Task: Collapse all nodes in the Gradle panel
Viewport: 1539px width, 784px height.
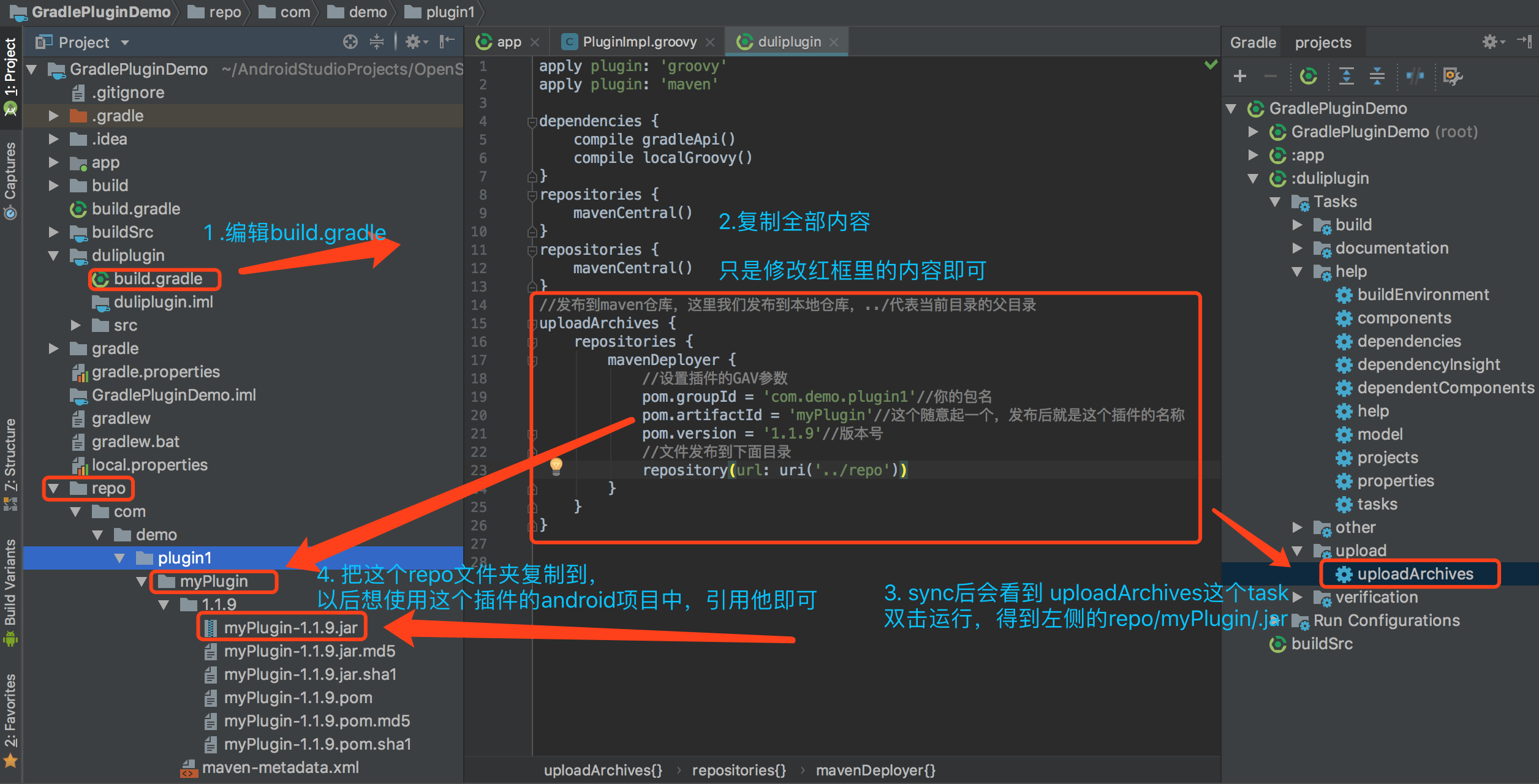Action: click(x=1377, y=76)
